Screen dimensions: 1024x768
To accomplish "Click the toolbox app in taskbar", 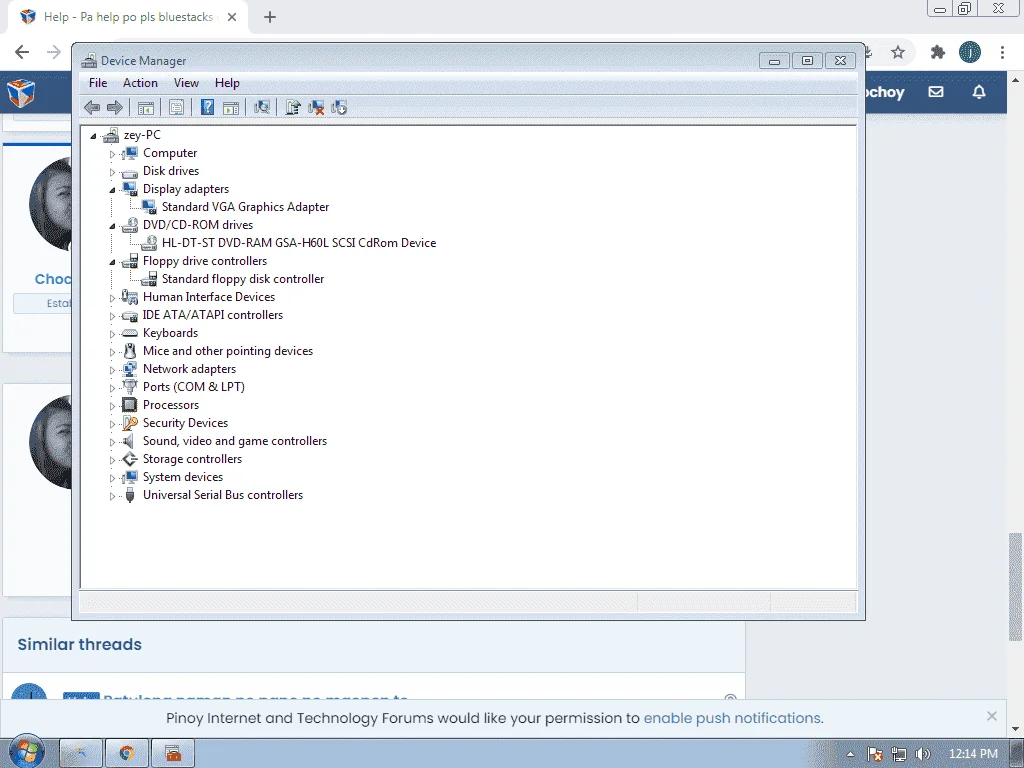I will (x=173, y=754).
